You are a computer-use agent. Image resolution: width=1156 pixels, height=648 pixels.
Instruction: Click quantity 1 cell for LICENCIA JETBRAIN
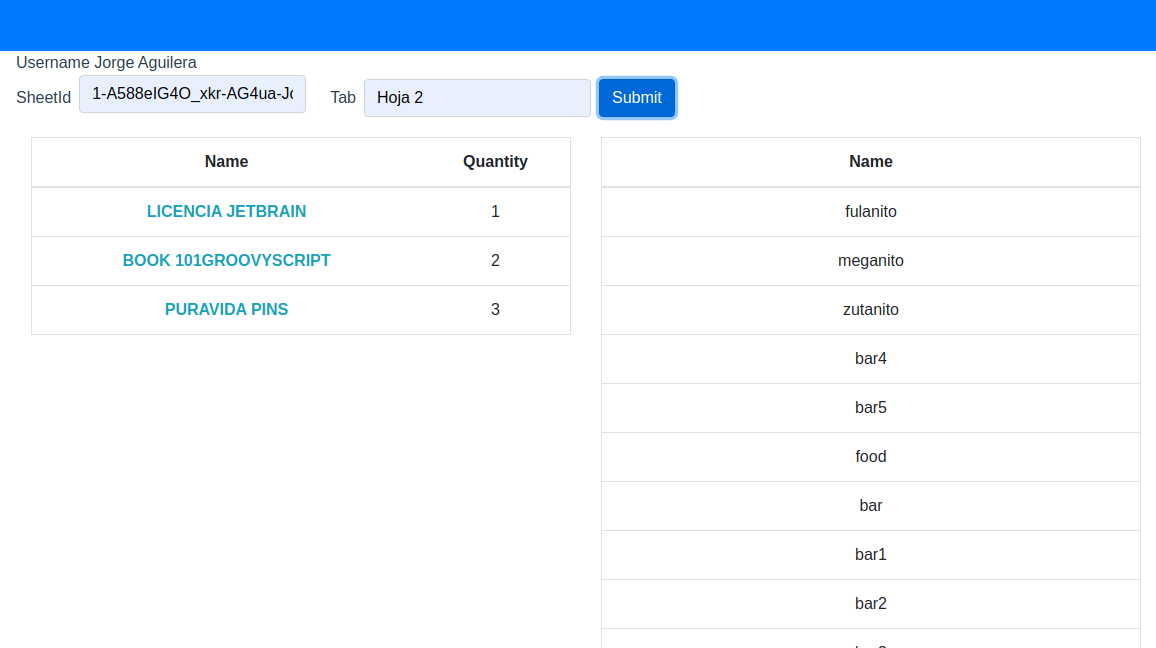(x=495, y=212)
